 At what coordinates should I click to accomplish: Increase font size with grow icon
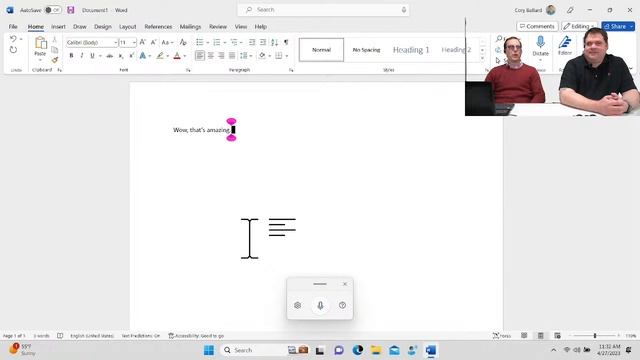pos(142,42)
